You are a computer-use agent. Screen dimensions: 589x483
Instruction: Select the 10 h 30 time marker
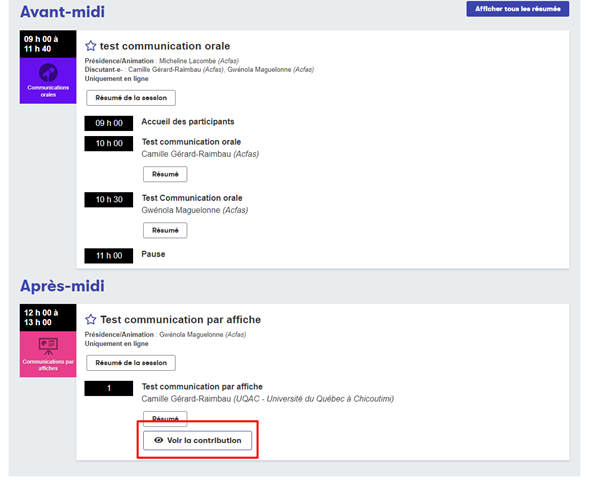[x=109, y=199]
